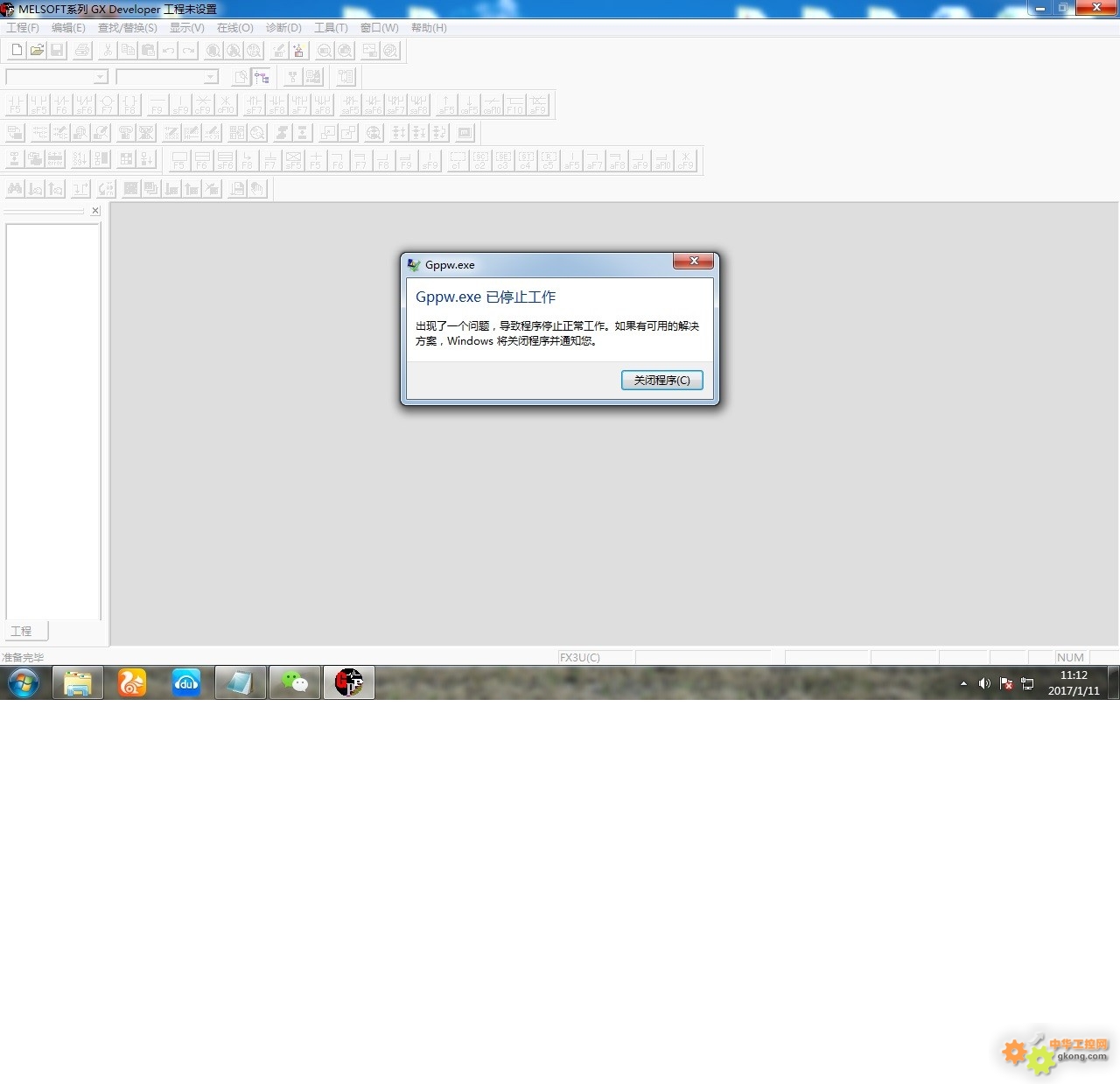This screenshot has height=1084, width=1120.
Task: Select the saF5 ladder symbol tool
Action: 350,105
